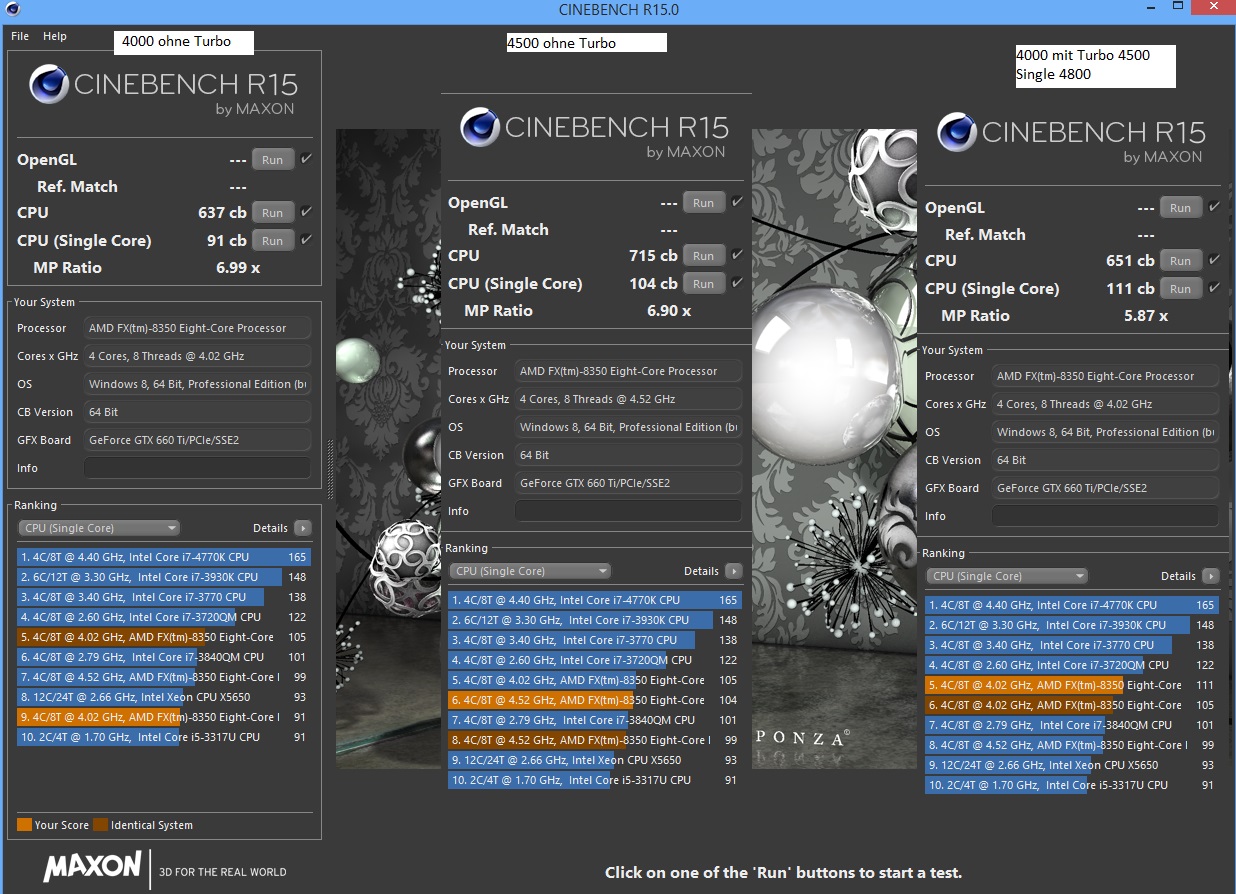Select orange ranking row scoring 104 in the 715 cb panel
The image size is (1236, 894).
595,700
